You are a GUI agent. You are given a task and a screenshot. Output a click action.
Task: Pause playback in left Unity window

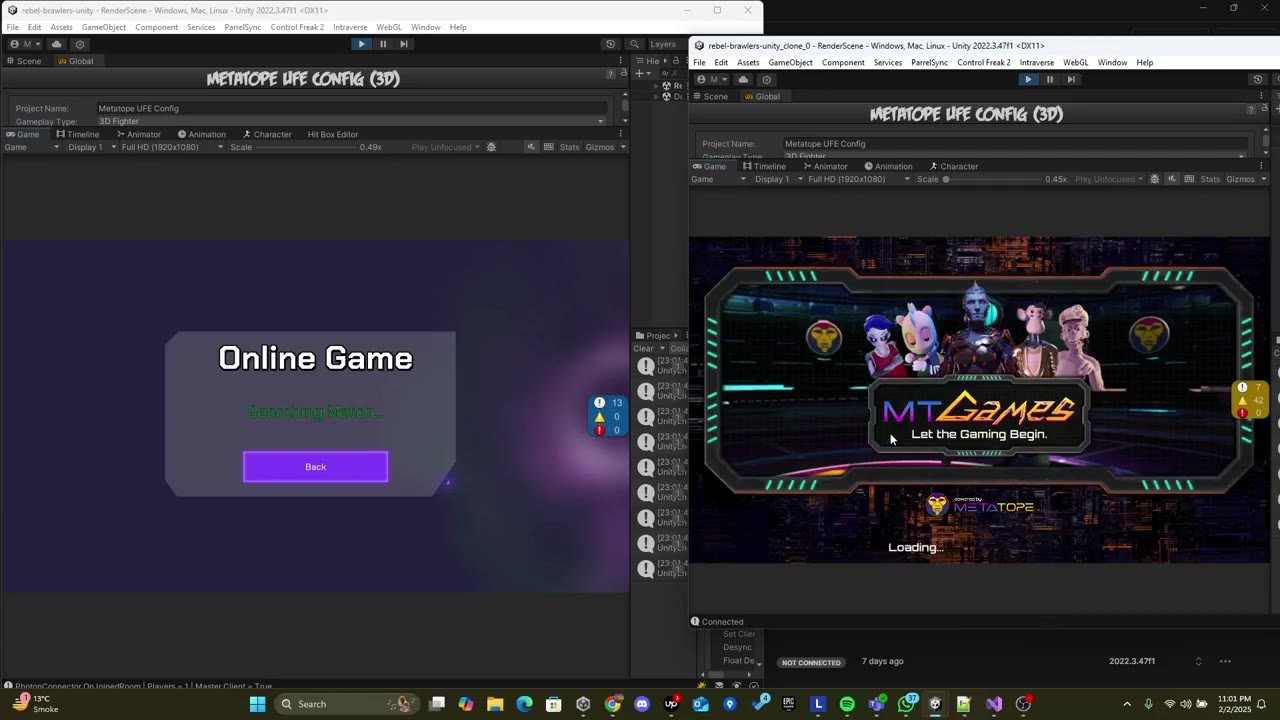(x=382, y=44)
